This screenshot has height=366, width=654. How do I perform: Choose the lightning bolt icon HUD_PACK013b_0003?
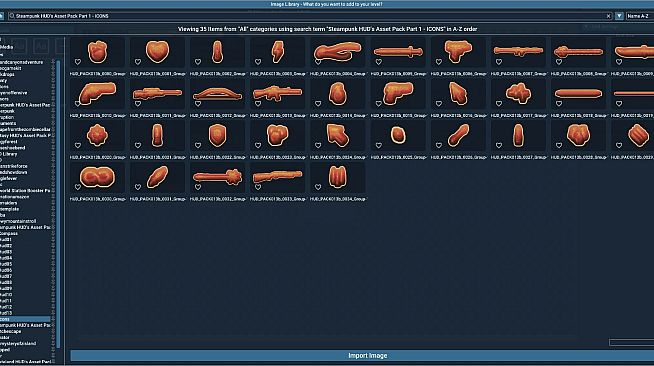(277, 52)
